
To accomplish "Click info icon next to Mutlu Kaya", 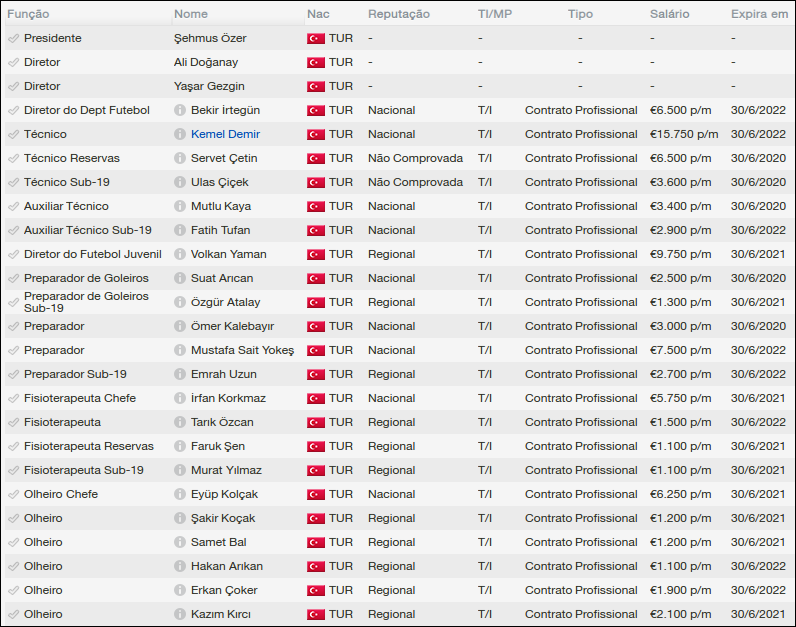I will pos(180,206).
